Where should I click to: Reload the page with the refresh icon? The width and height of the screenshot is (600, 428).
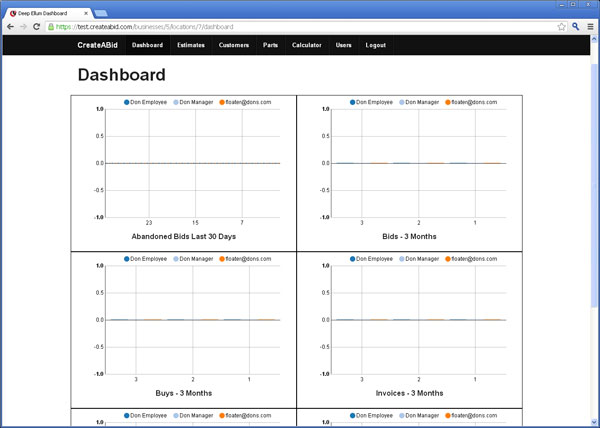(x=38, y=27)
